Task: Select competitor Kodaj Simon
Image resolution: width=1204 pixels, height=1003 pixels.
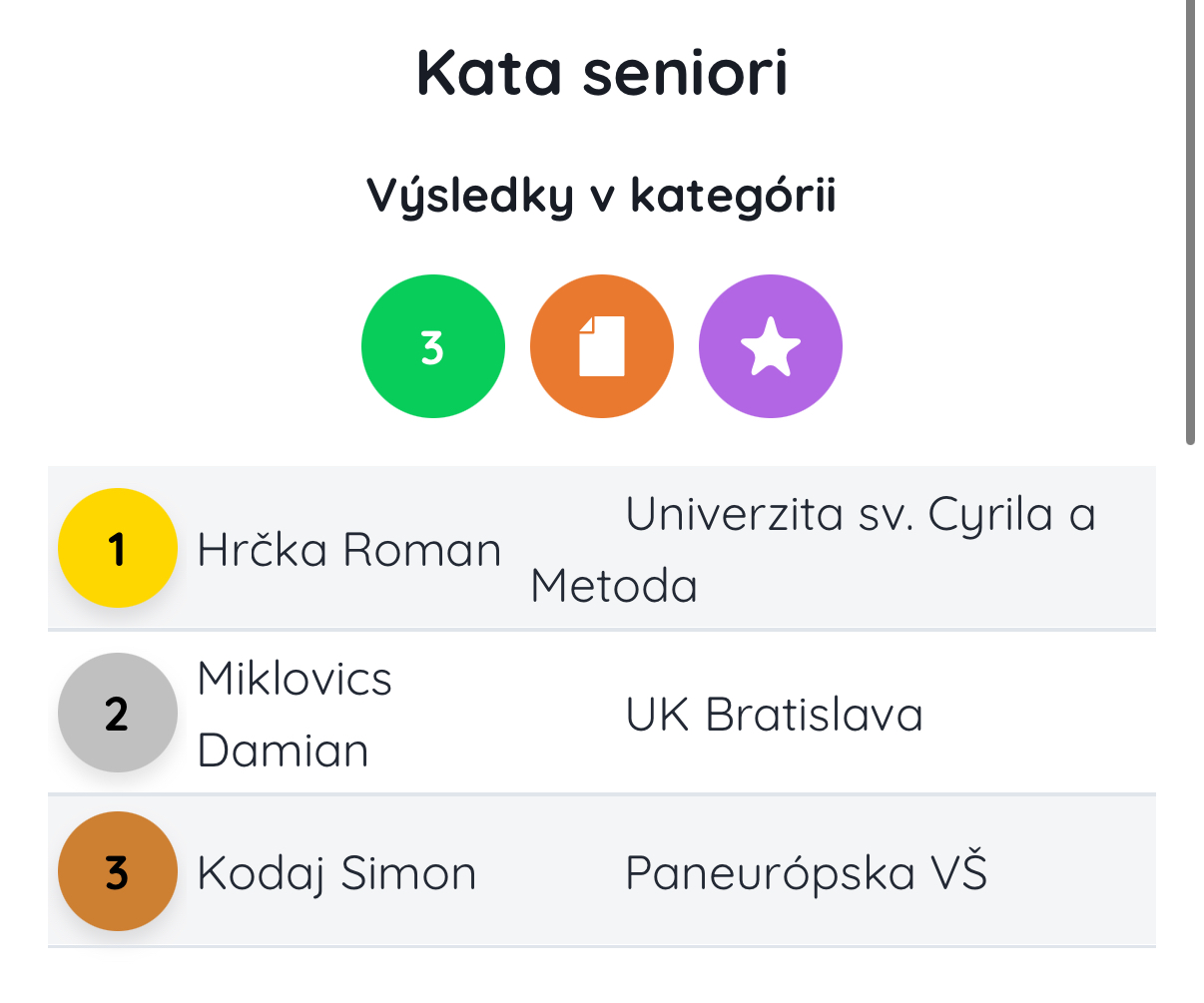Action: [336, 873]
